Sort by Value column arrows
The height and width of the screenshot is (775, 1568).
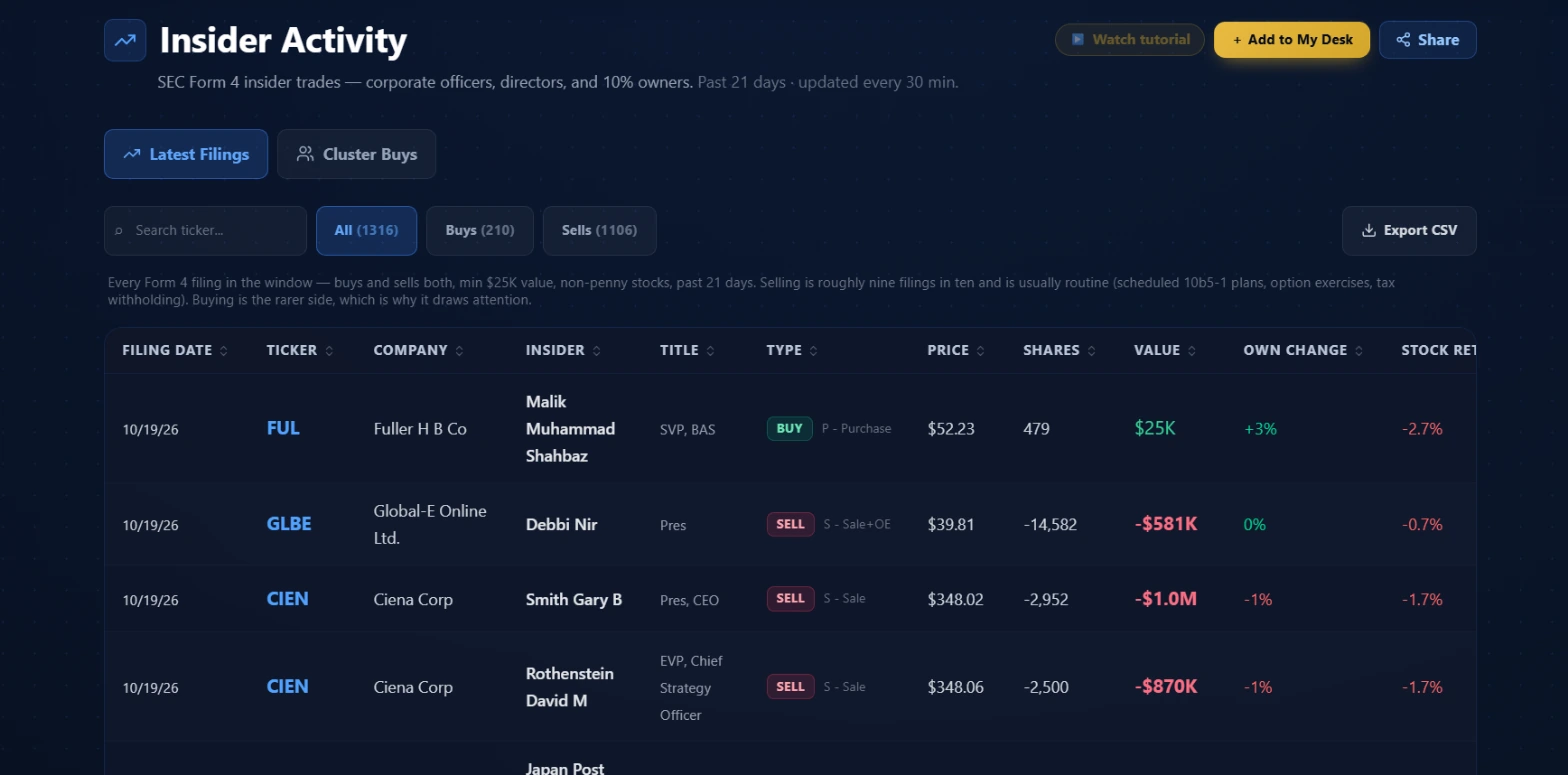(x=1192, y=351)
